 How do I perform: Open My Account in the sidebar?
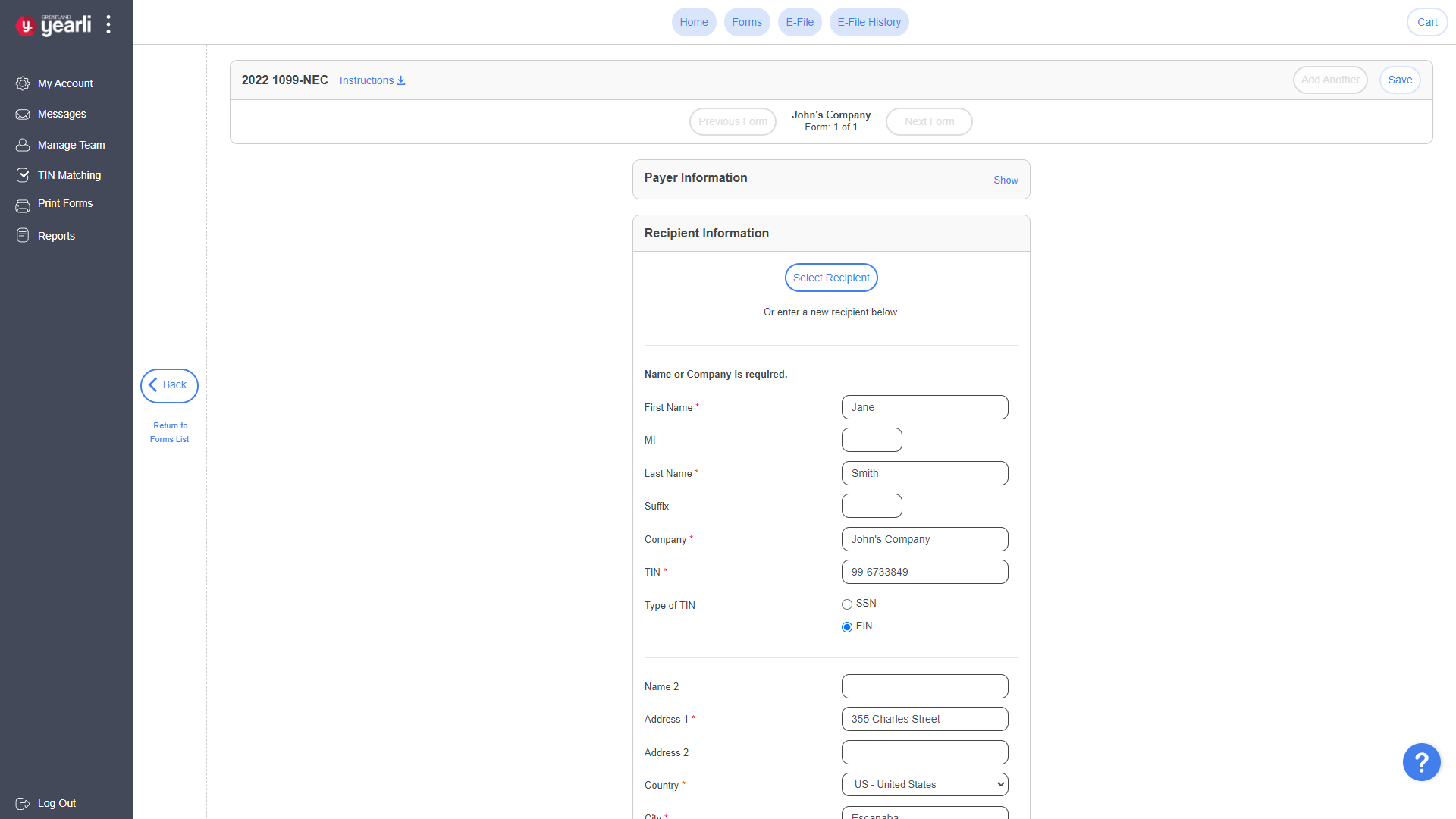65,83
